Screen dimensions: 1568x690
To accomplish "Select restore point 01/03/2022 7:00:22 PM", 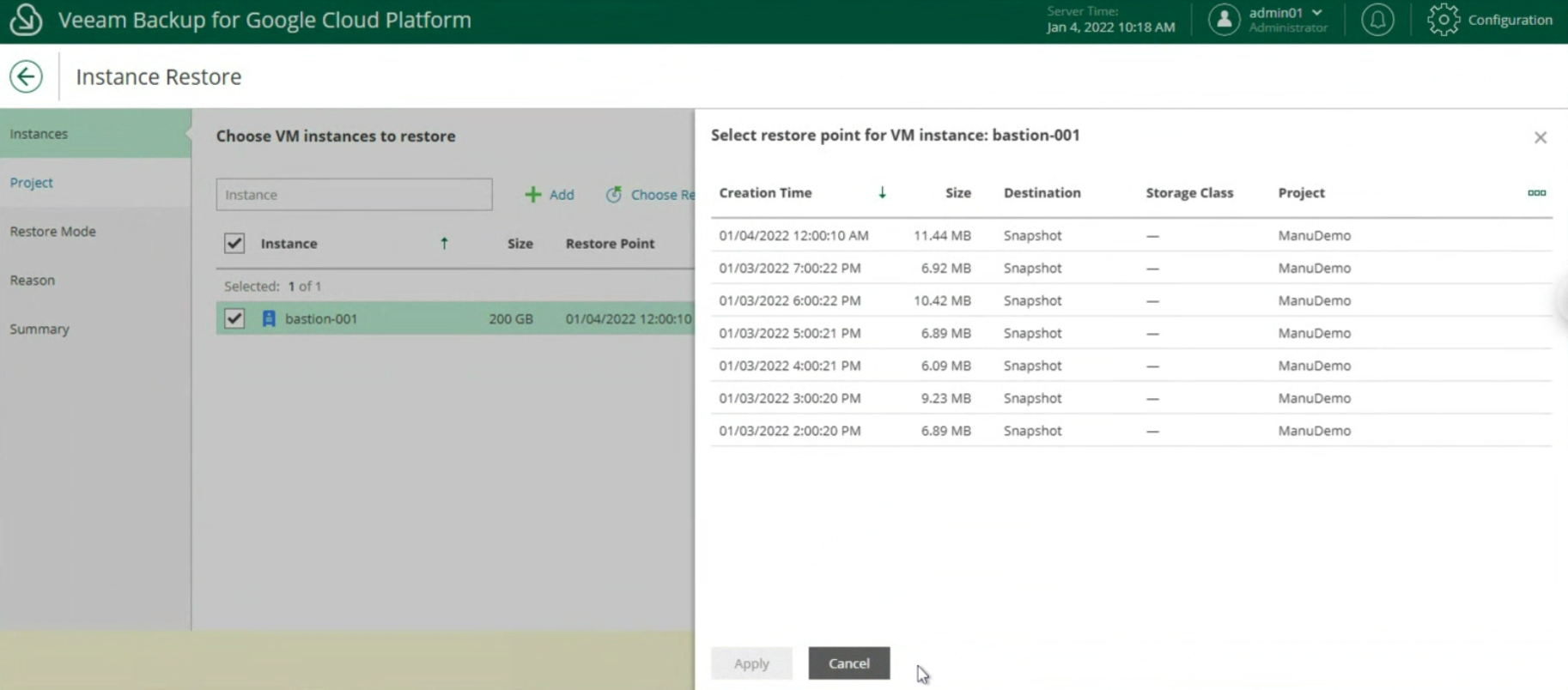I will 1131,268.
